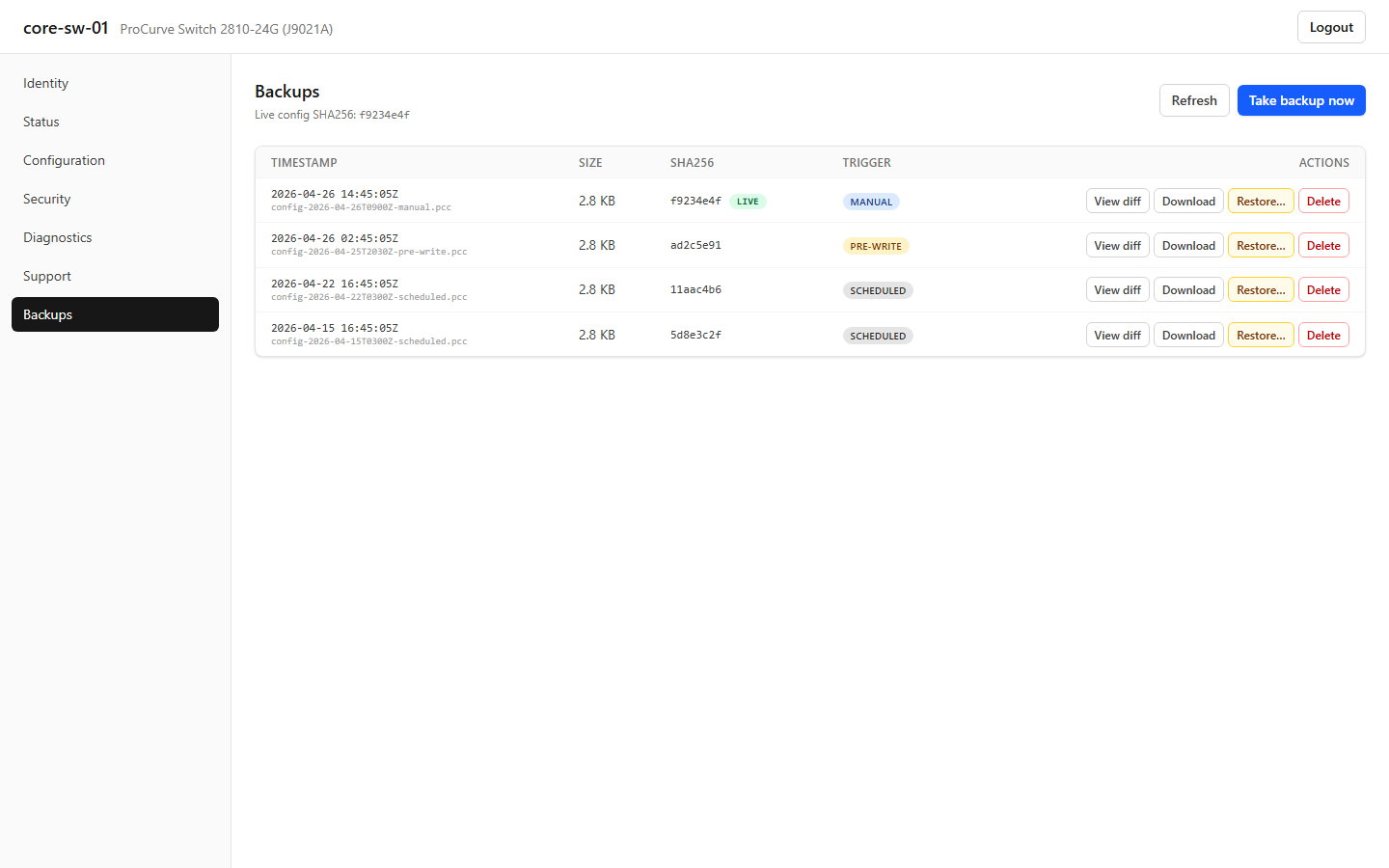Navigate to Support in sidebar
Screen dimensions: 1389x868
click(x=115, y=276)
